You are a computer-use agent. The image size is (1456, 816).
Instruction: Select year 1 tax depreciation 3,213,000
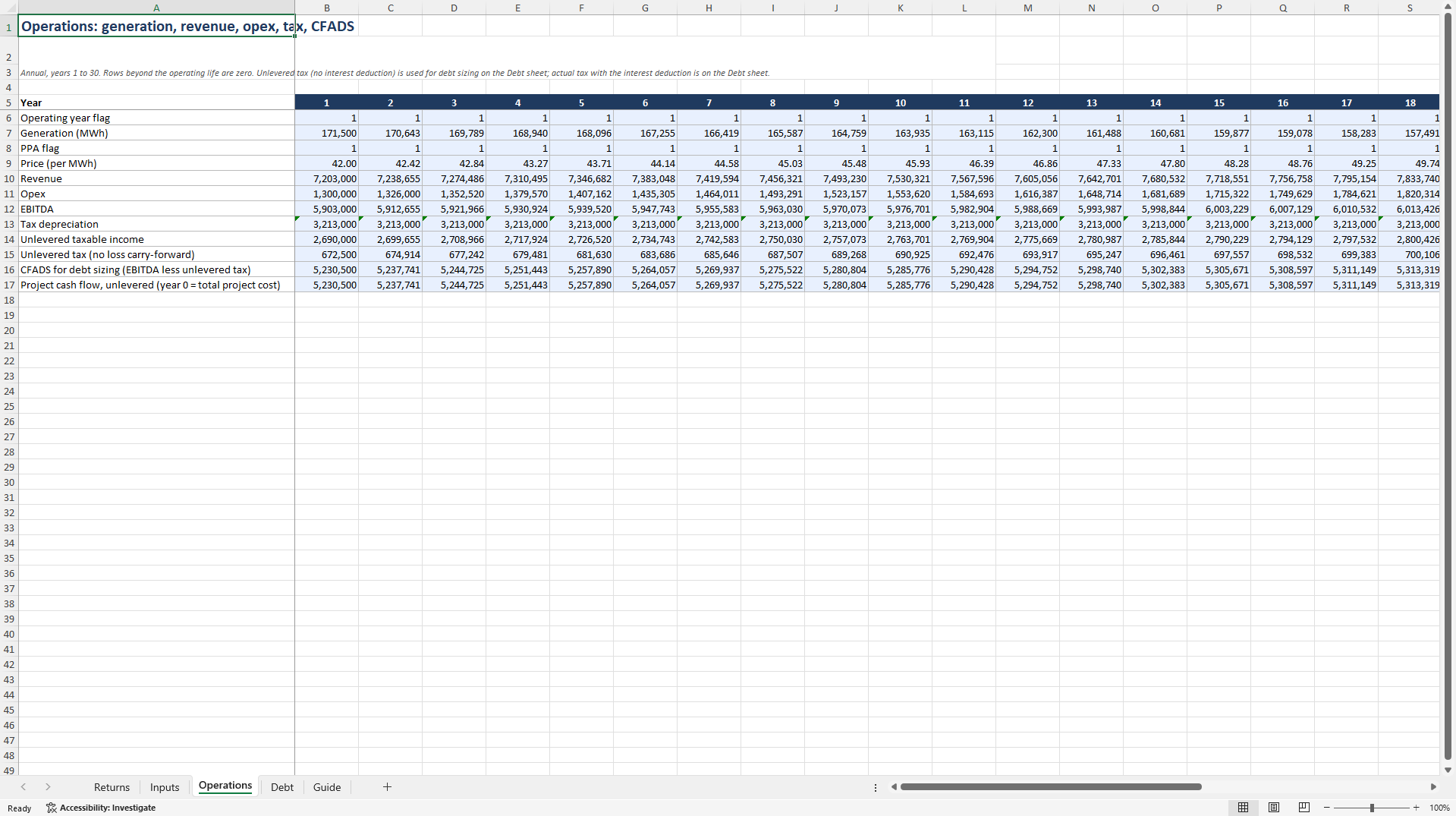pos(327,224)
